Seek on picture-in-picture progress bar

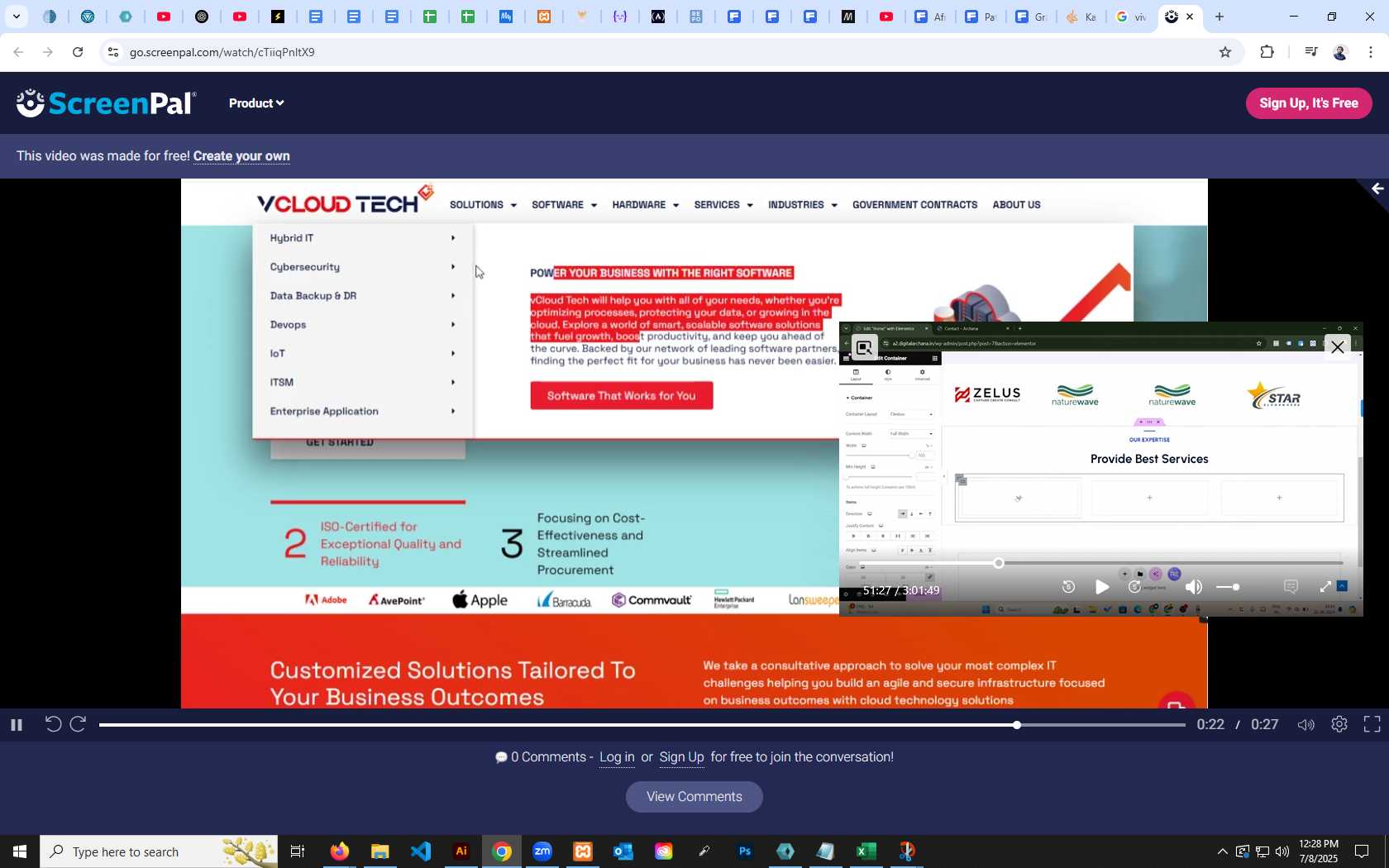[1101, 564]
